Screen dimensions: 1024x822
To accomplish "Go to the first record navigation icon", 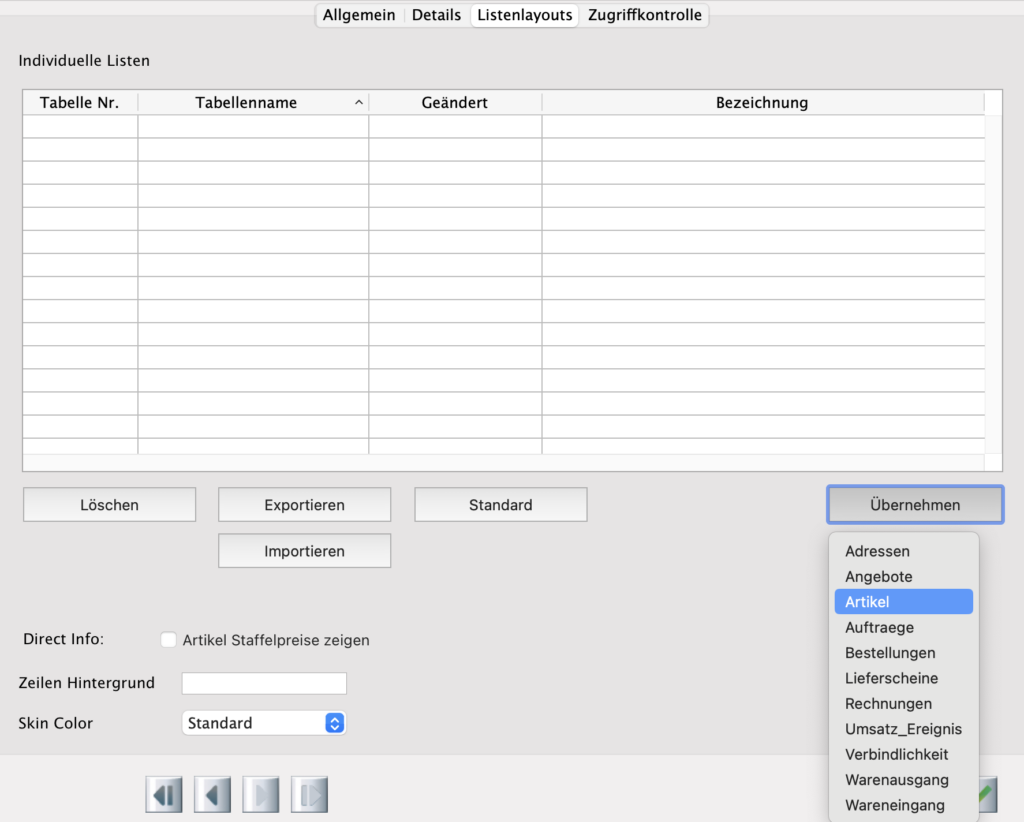I will 163,795.
